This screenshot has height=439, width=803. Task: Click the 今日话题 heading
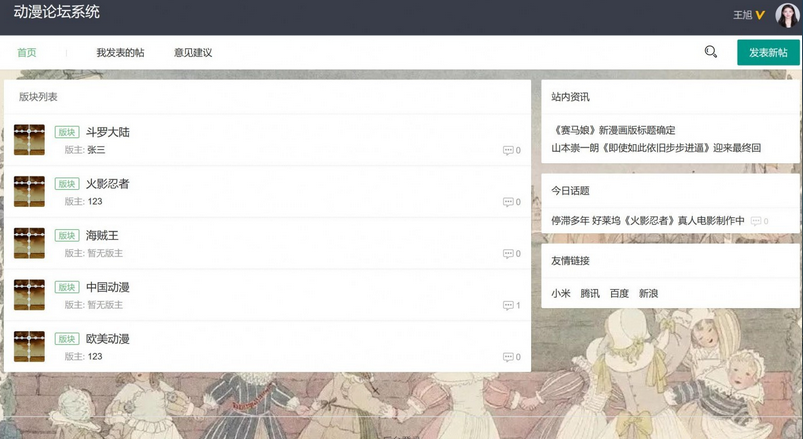(570, 191)
